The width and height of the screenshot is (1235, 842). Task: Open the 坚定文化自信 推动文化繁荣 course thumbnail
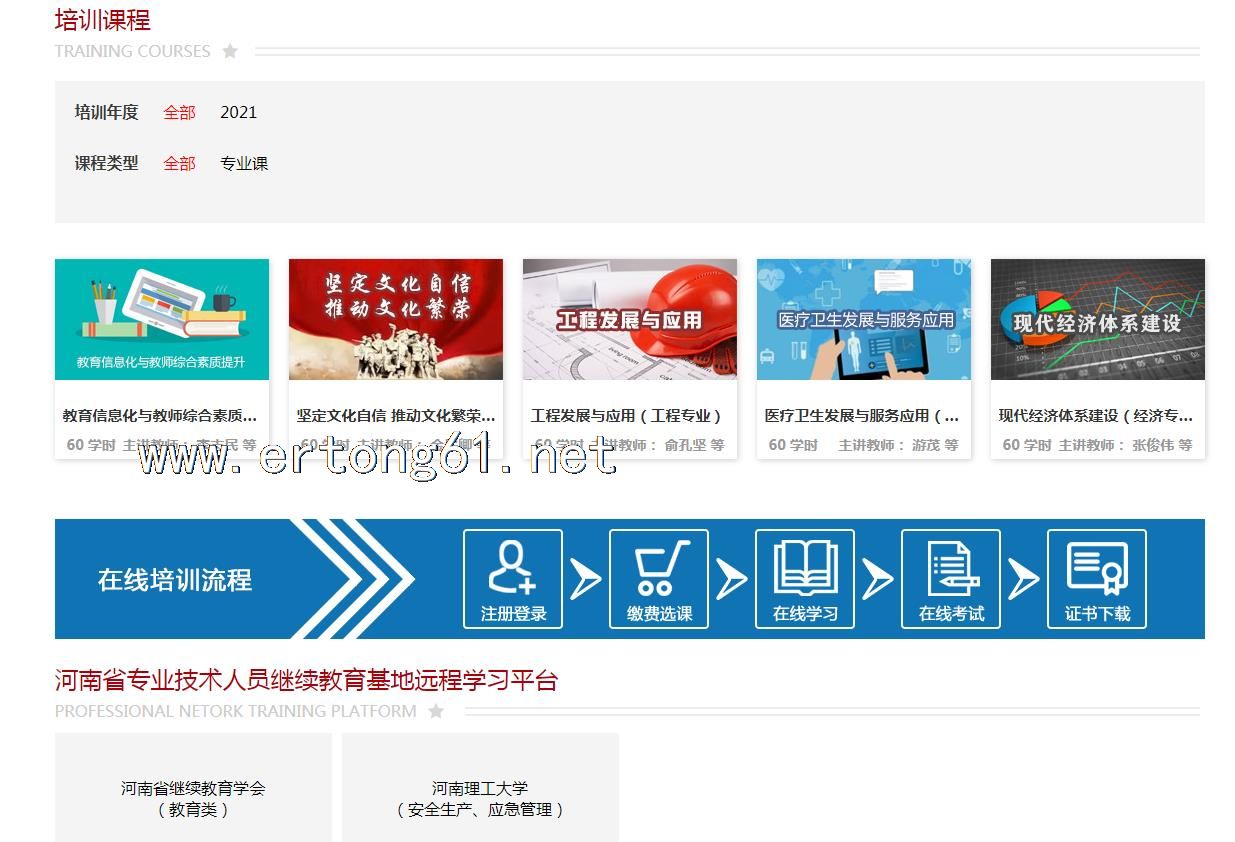click(x=396, y=320)
